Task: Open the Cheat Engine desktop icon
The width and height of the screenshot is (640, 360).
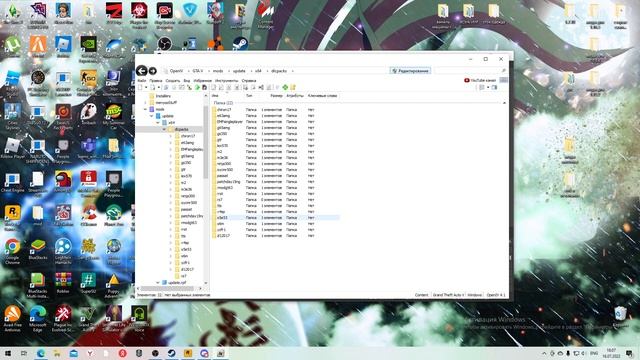Action: 13,182
